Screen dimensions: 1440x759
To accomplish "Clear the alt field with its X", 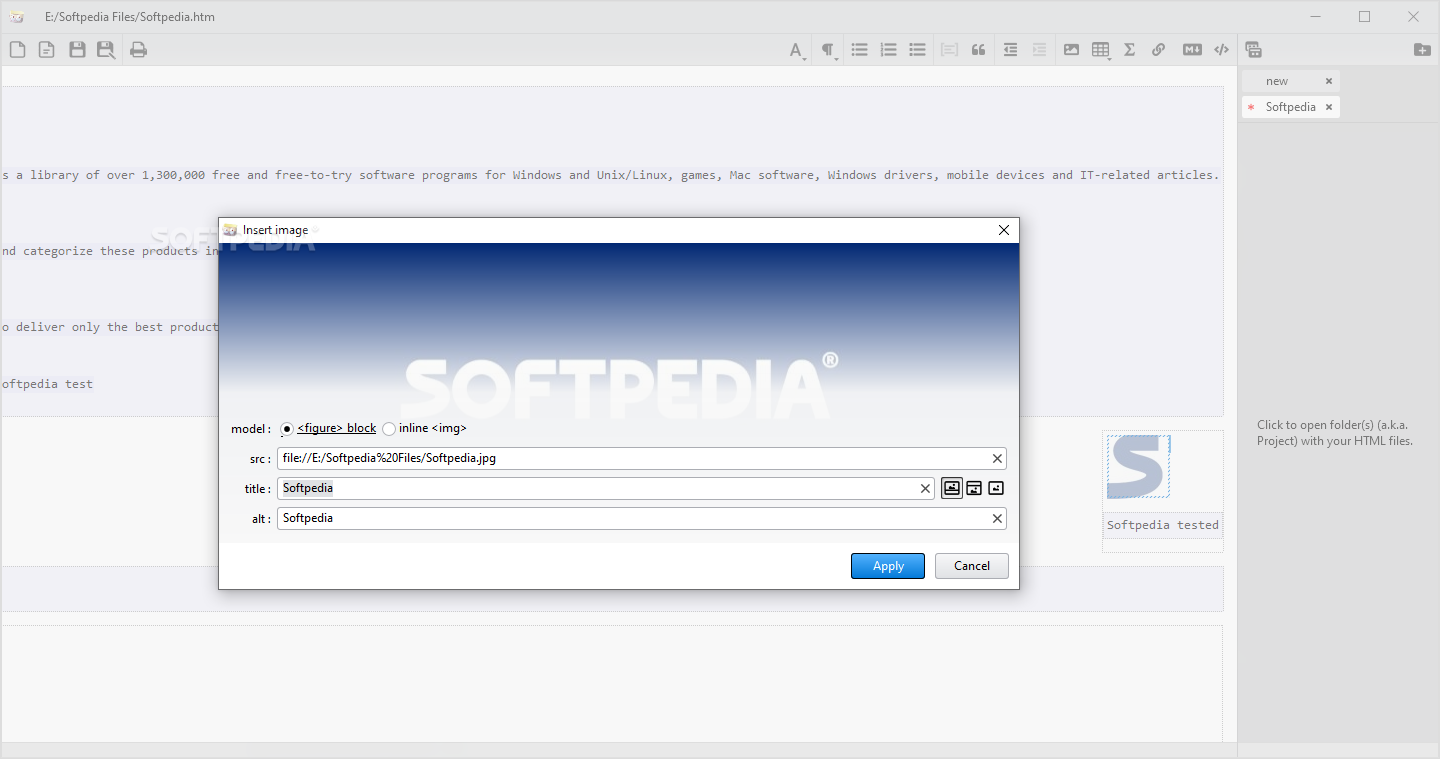I will point(997,518).
